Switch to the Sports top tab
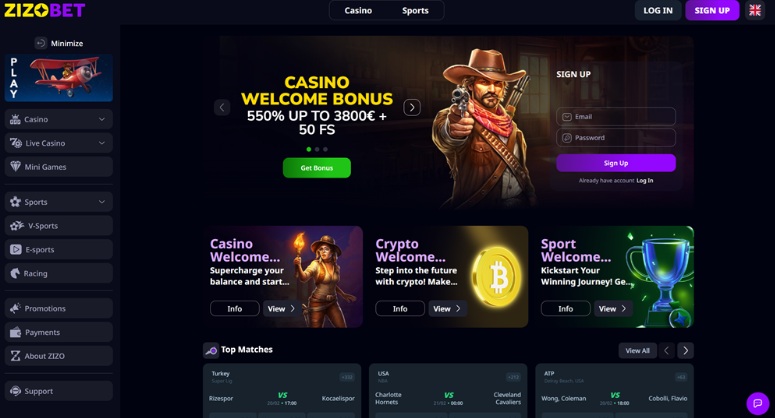 click(415, 10)
